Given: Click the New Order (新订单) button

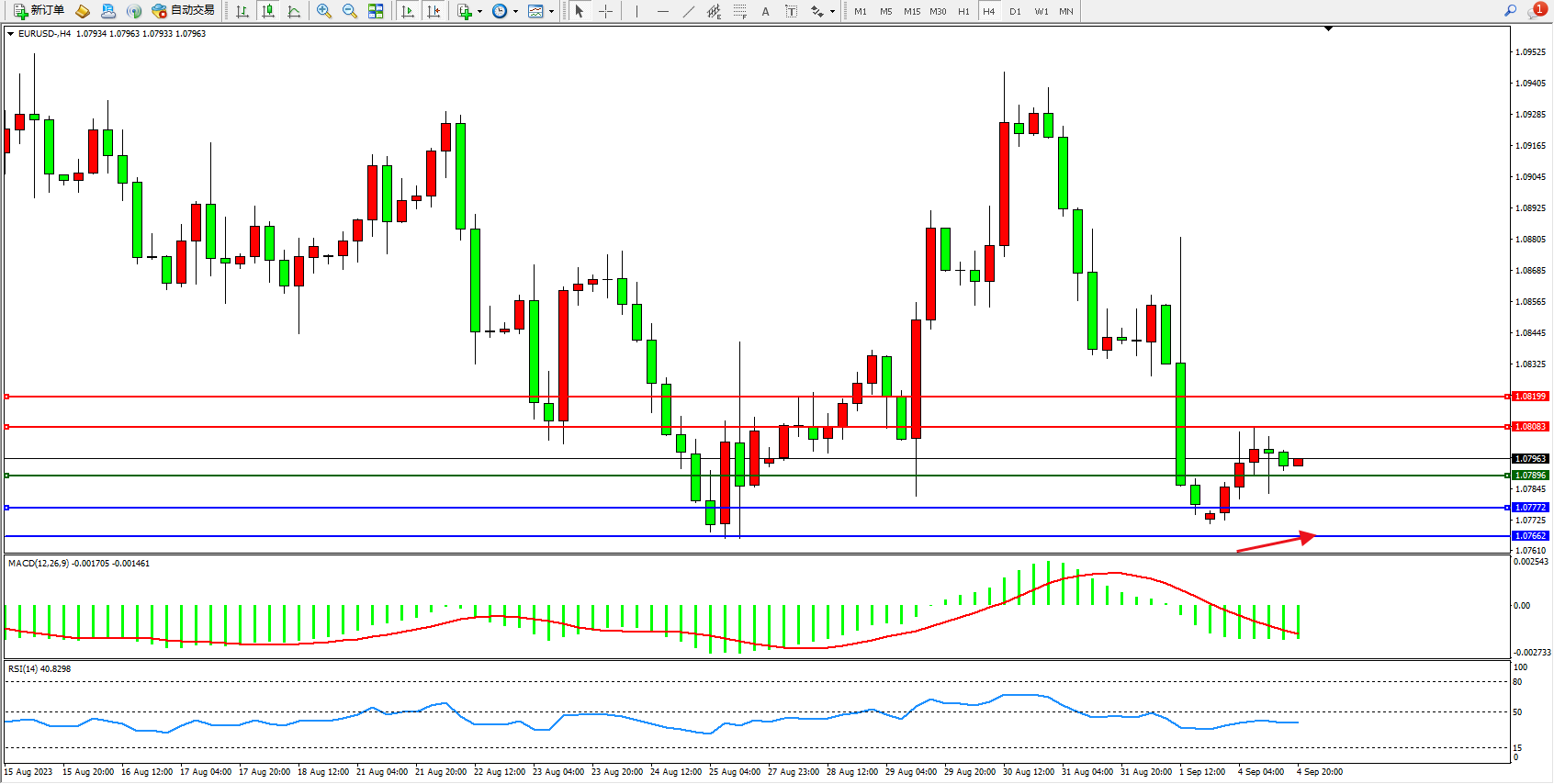Looking at the screenshot, I should pyautogui.click(x=39, y=11).
